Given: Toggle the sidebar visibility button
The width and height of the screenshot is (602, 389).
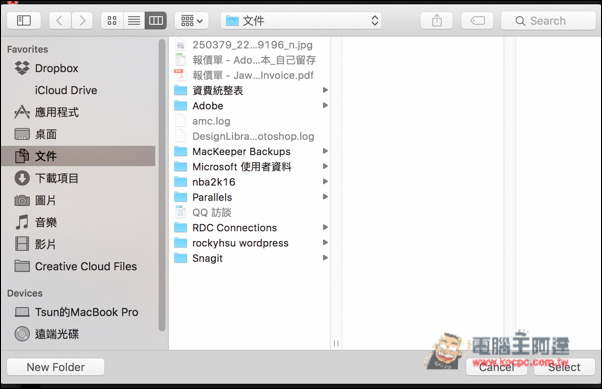Looking at the screenshot, I should pyautogui.click(x=24, y=20).
